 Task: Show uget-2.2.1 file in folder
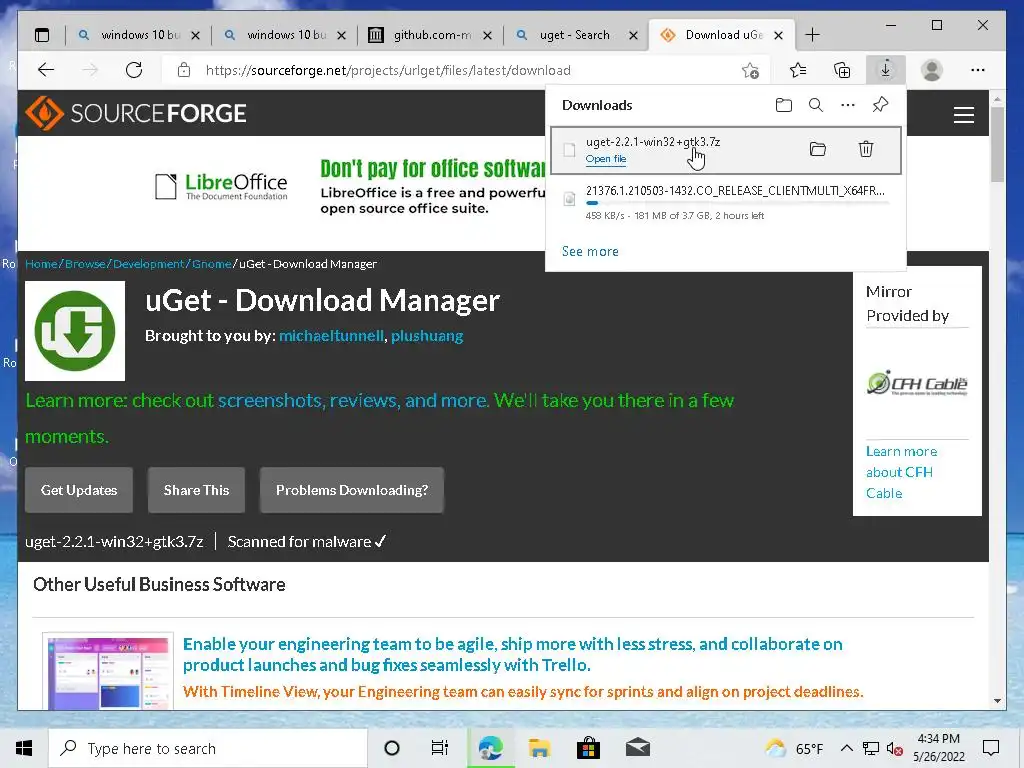(818, 149)
